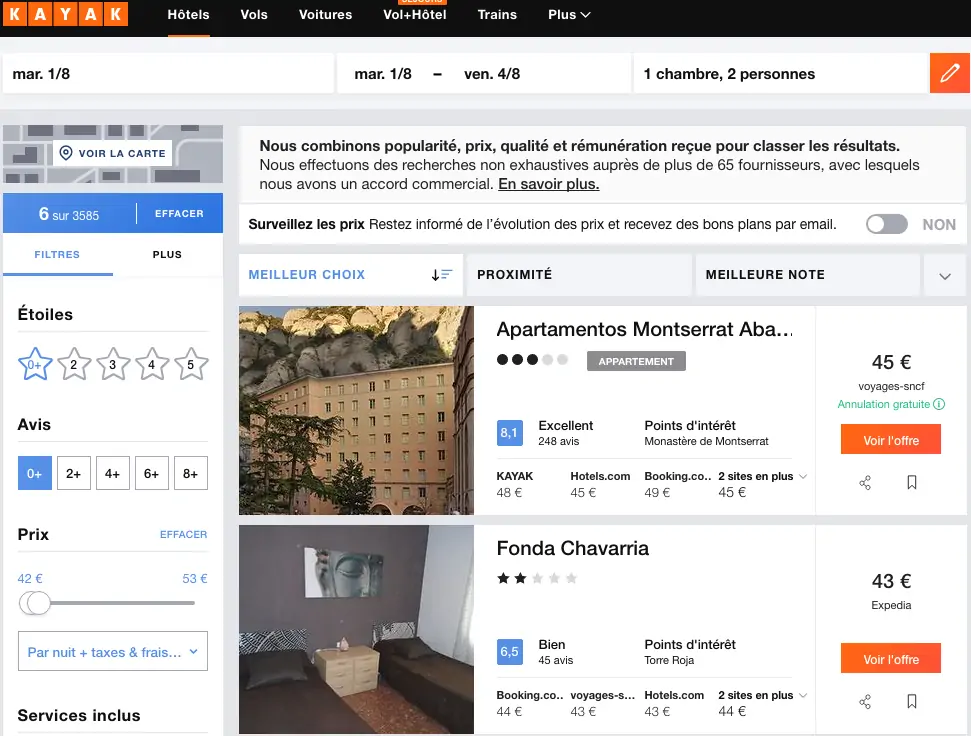Bookmark the Fonda Chavarria listing
The width and height of the screenshot is (971, 736).
pyautogui.click(x=912, y=701)
